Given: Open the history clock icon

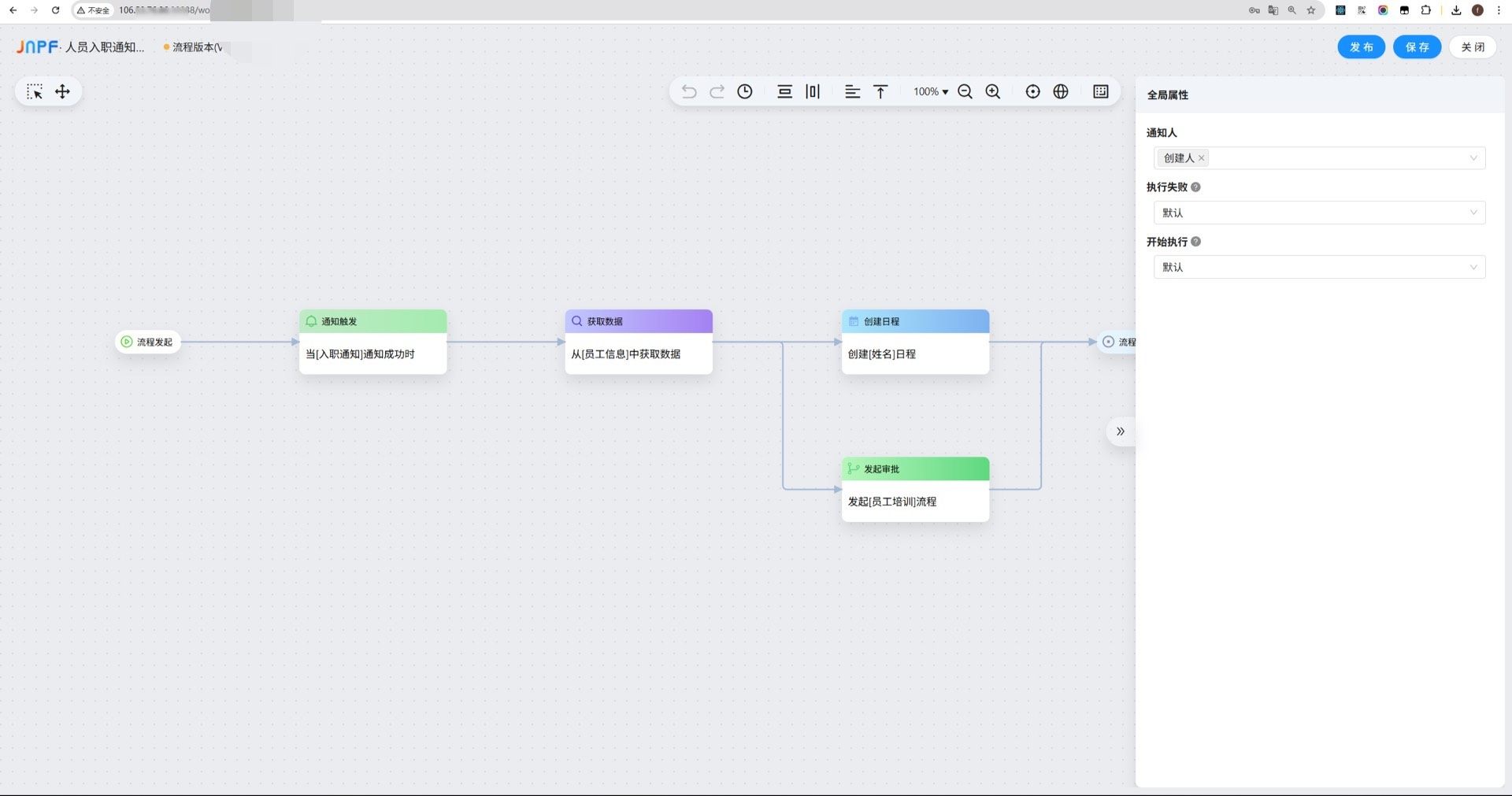Looking at the screenshot, I should tap(744, 92).
